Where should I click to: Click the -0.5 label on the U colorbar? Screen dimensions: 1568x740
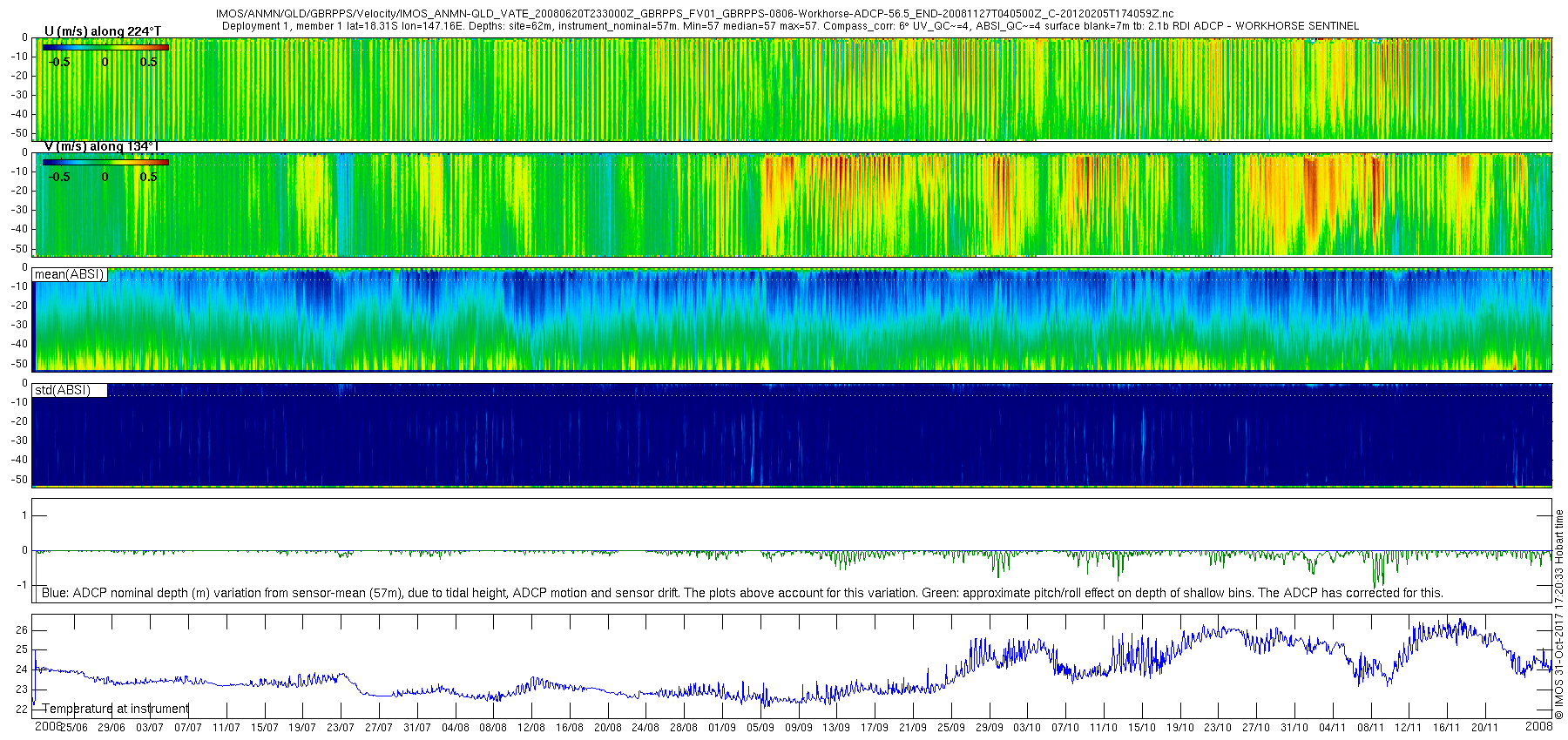pyautogui.click(x=59, y=62)
